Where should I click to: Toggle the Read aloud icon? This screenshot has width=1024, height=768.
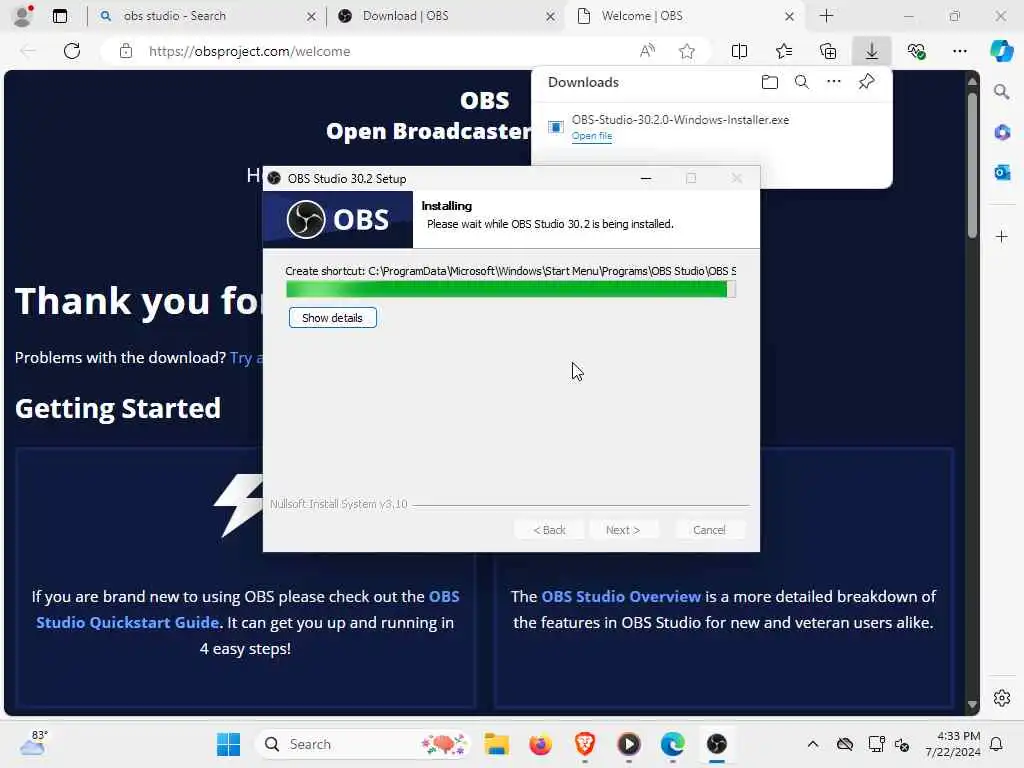click(x=647, y=51)
